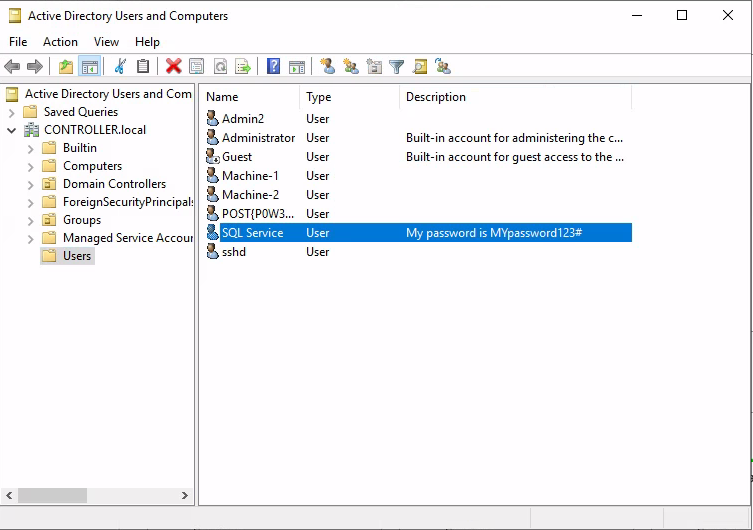Screen dimensions: 753x530
Task: Click the red Delete icon in toolbar
Action: (173, 67)
